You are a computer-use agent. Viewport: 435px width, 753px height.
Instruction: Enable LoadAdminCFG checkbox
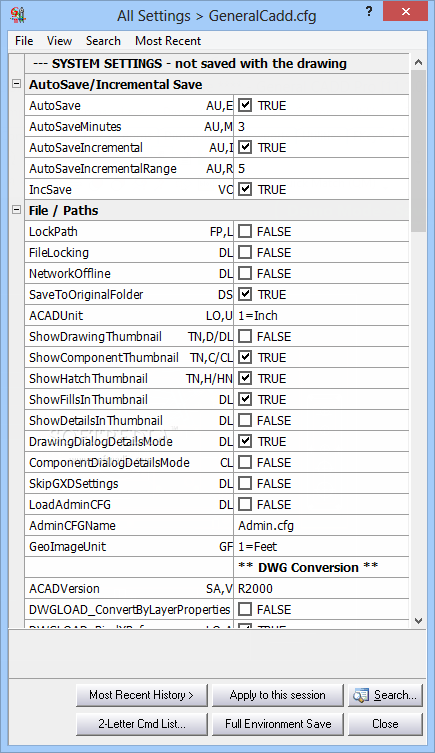245,504
